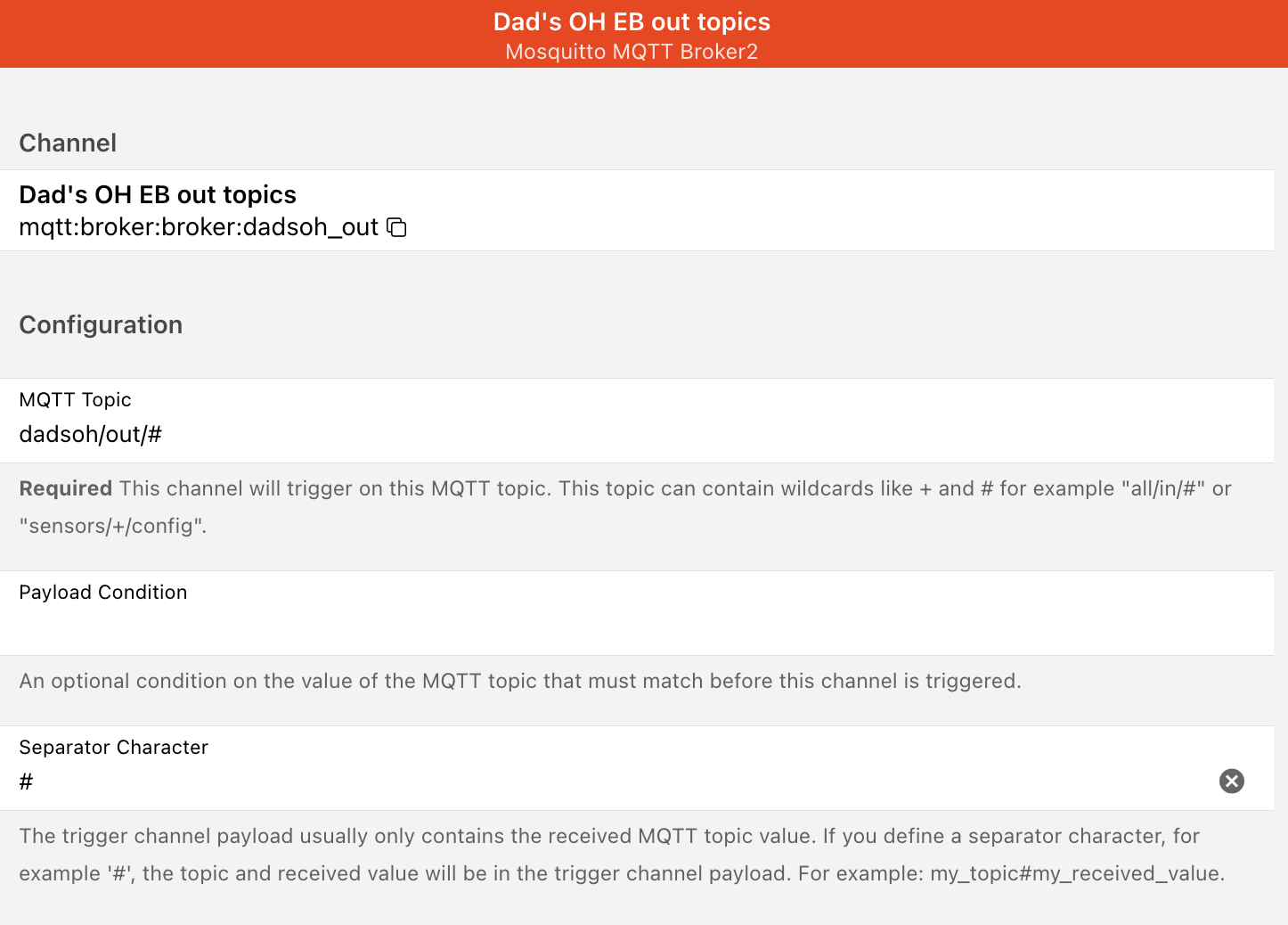Select the mqtt:broker:broker:dadsoh_out UID text
Image resolution: width=1288 pixels, height=925 pixels.
pos(199,227)
